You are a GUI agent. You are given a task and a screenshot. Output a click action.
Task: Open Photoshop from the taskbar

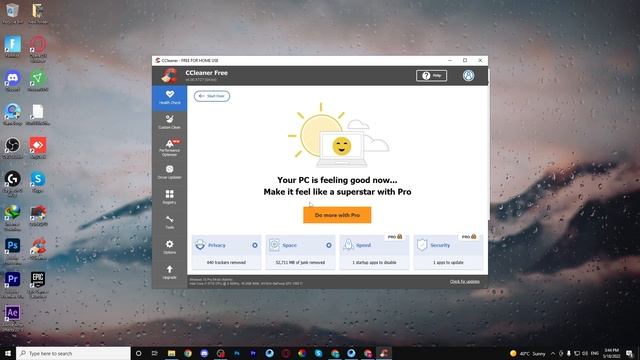[237, 353]
